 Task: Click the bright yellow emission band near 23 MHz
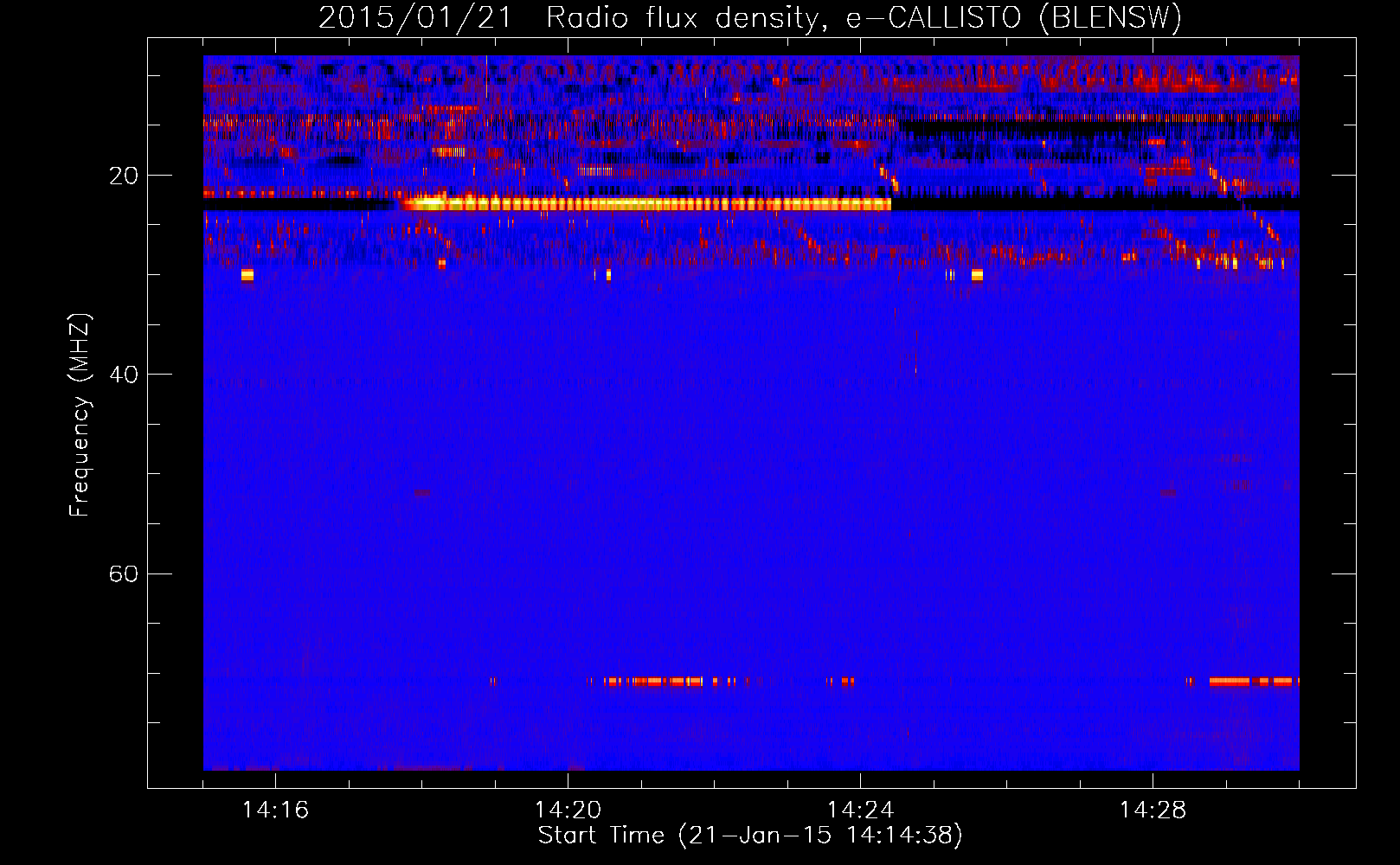point(646,204)
